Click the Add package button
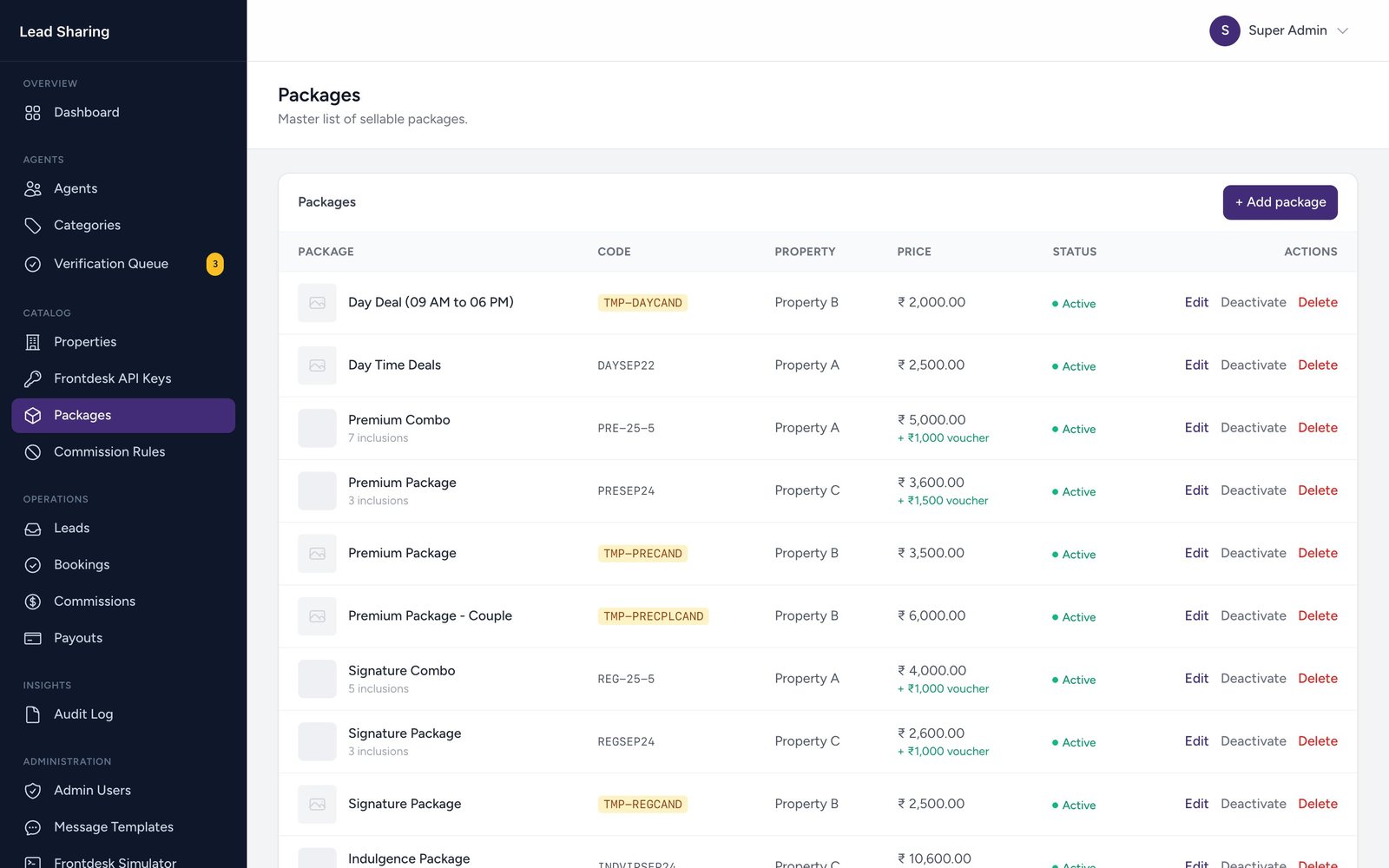 [x=1280, y=202]
